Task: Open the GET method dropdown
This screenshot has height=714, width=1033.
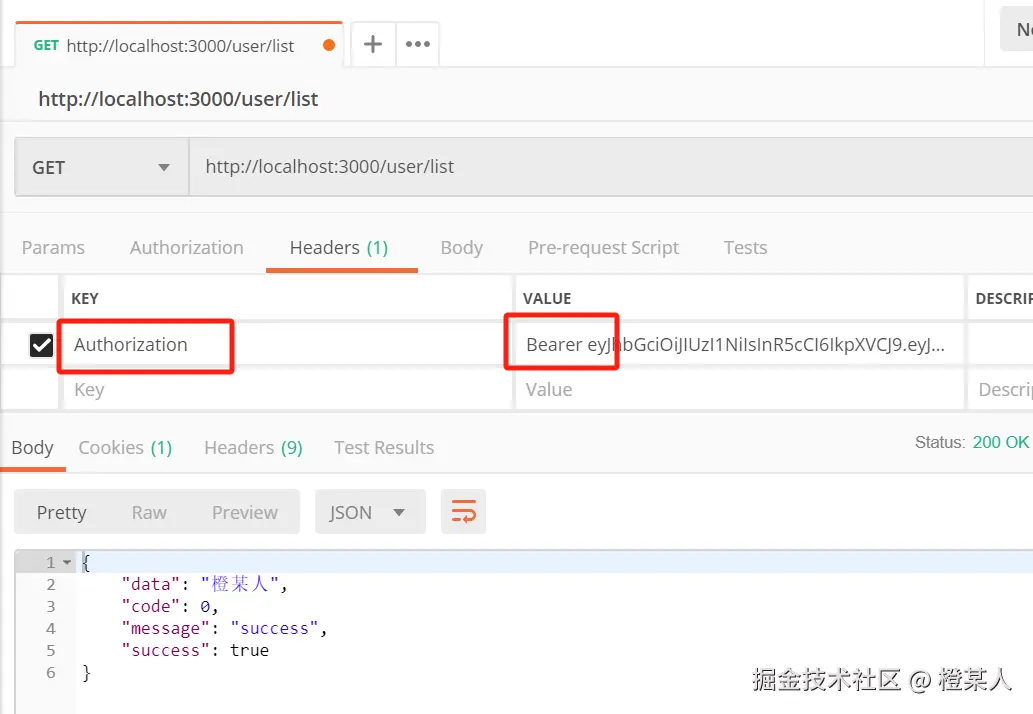Action: [x=101, y=167]
